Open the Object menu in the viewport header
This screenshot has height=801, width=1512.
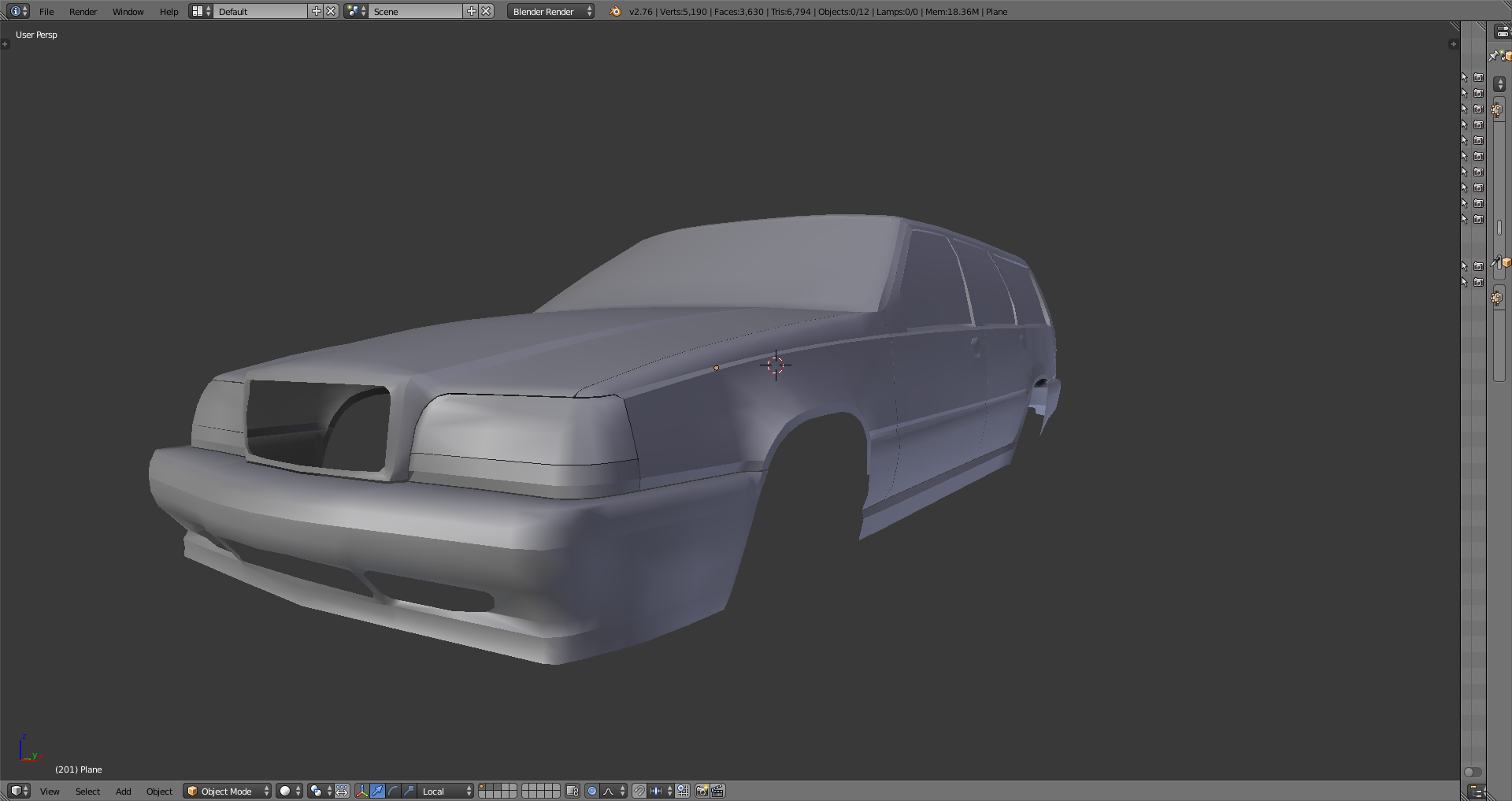pyautogui.click(x=159, y=792)
